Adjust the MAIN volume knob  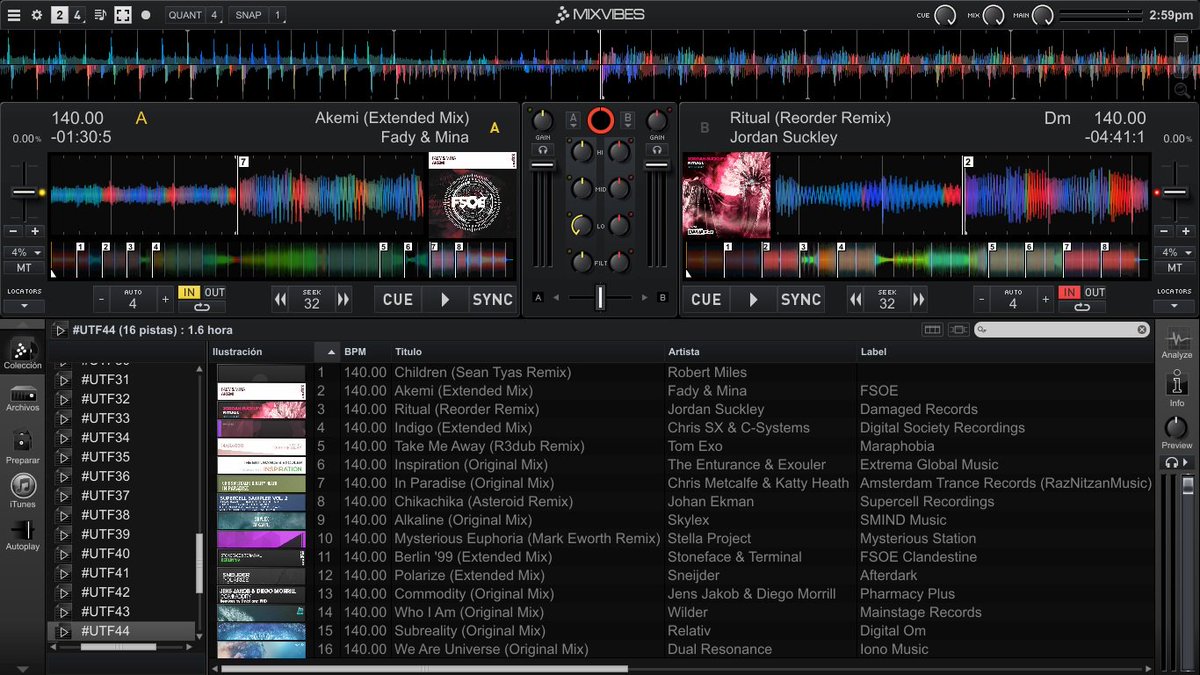click(x=1043, y=15)
